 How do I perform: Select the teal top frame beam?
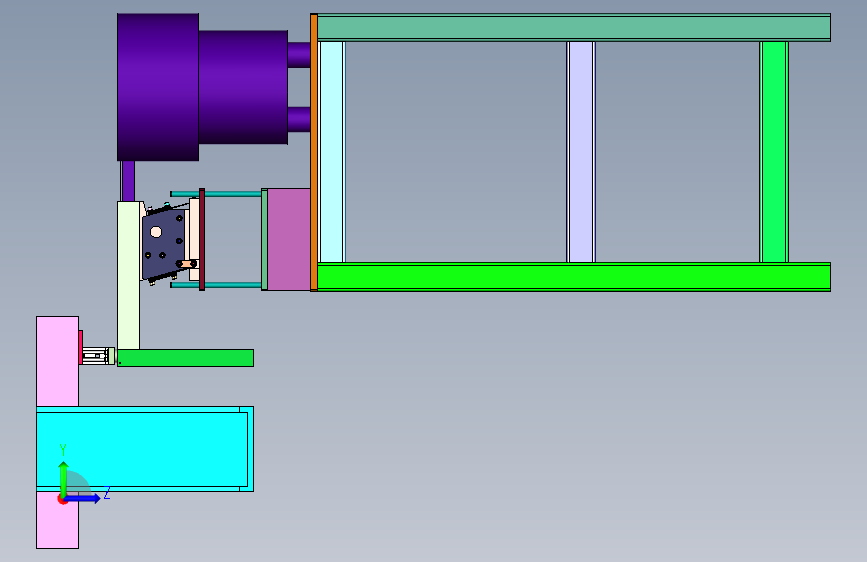573,27
